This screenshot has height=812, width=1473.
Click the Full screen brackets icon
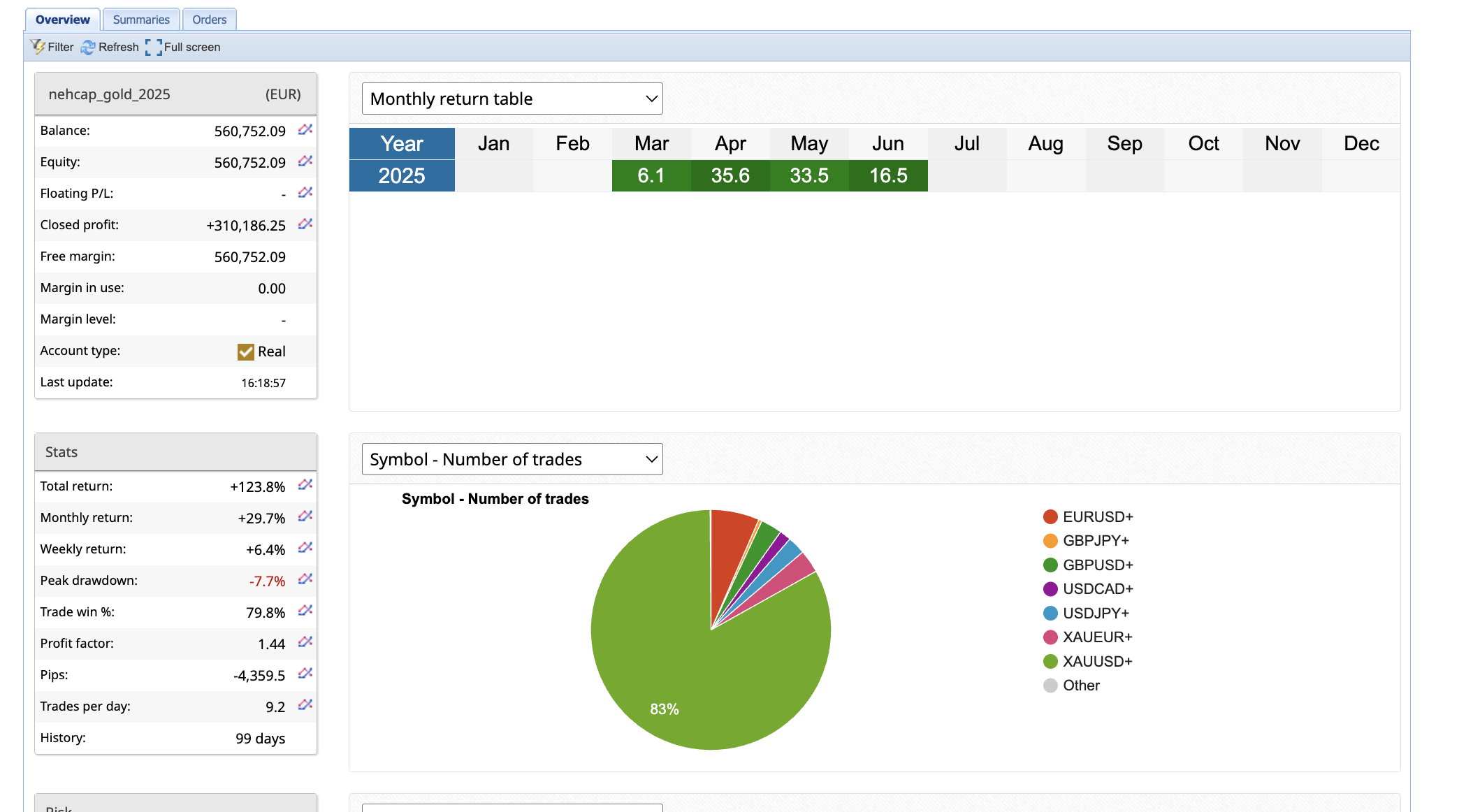154,47
